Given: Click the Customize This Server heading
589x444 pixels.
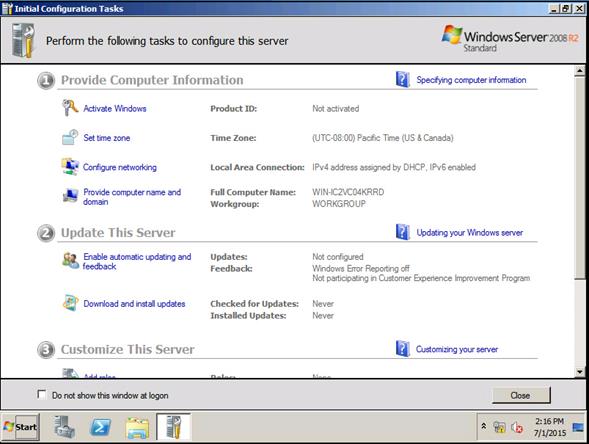Looking at the screenshot, I should tap(128, 349).
